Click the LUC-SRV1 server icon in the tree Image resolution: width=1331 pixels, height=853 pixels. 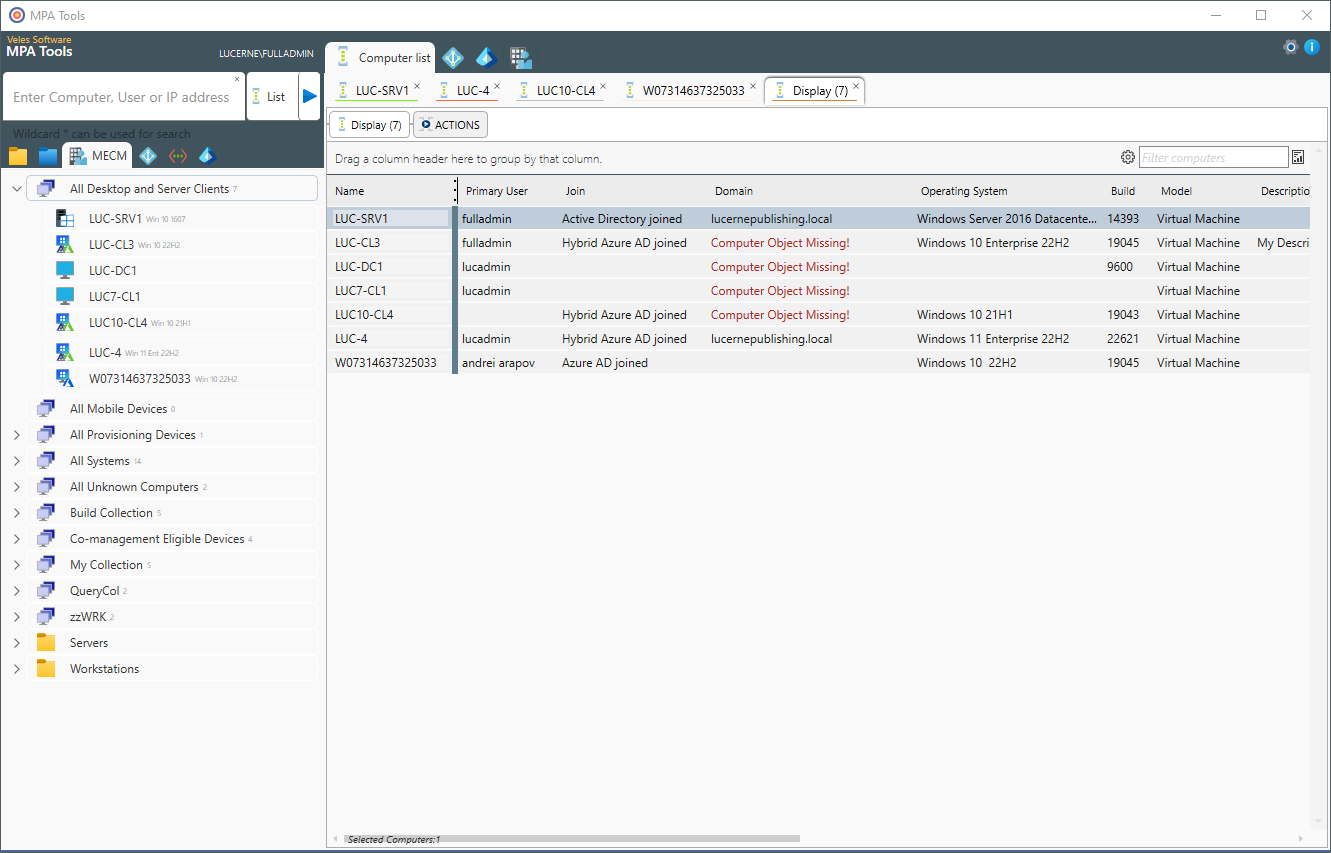pyautogui.click(x=66, y=218)
